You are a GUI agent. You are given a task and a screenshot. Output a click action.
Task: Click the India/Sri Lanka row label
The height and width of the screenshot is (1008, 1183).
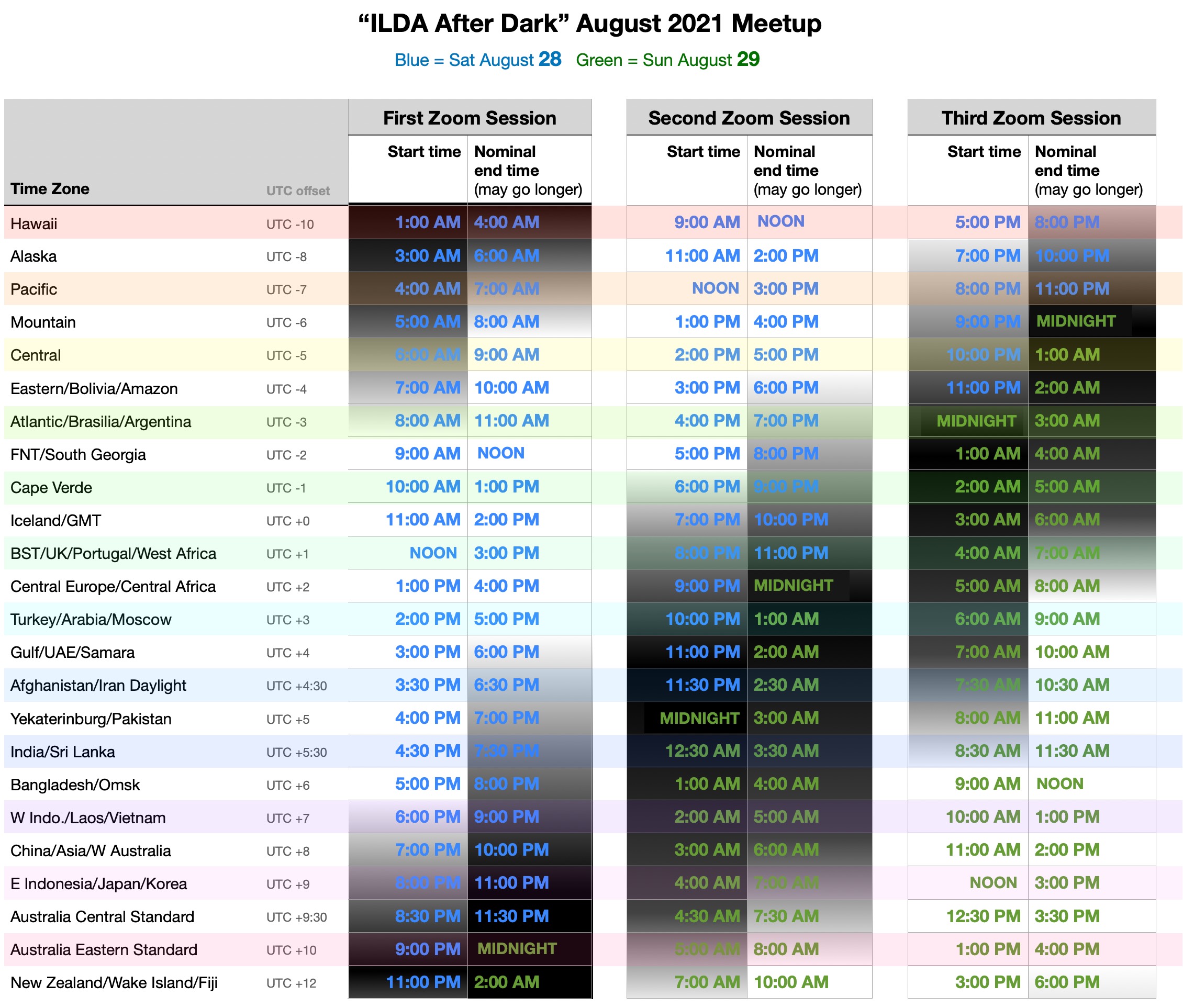coord(63,752)
